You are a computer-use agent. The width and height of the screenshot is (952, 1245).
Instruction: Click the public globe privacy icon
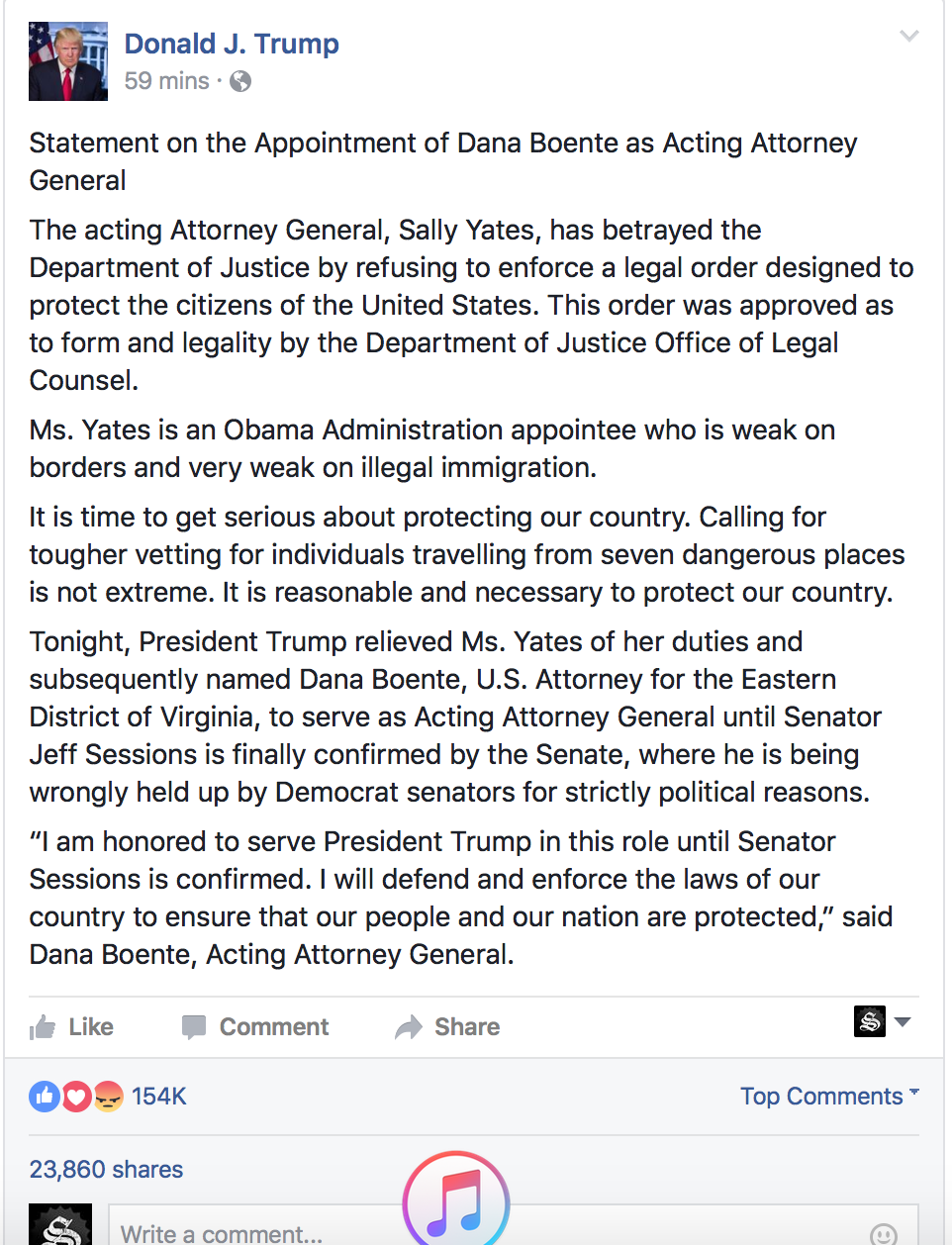pyautogui.click(x=240, y=81)
